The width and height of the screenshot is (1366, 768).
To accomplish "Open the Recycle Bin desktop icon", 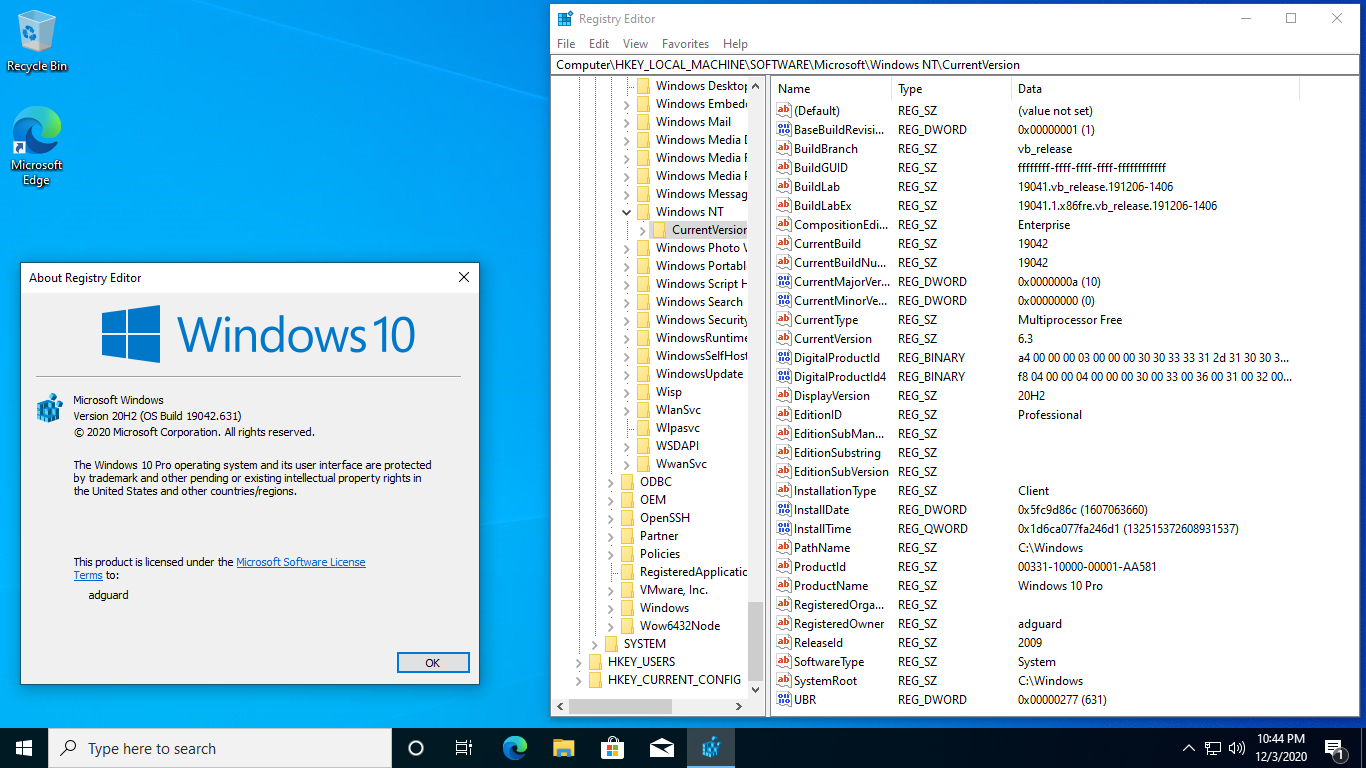I will [37, 42].
